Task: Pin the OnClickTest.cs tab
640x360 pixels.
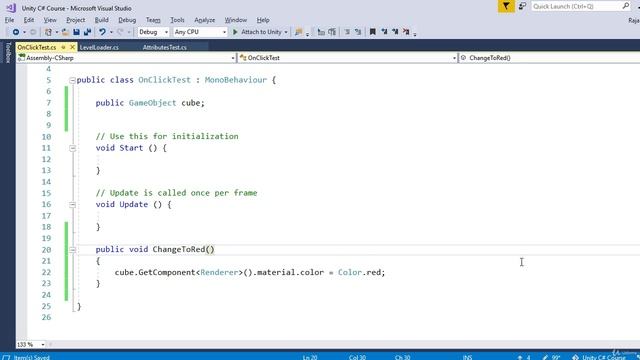Action: tap(63, 47)
